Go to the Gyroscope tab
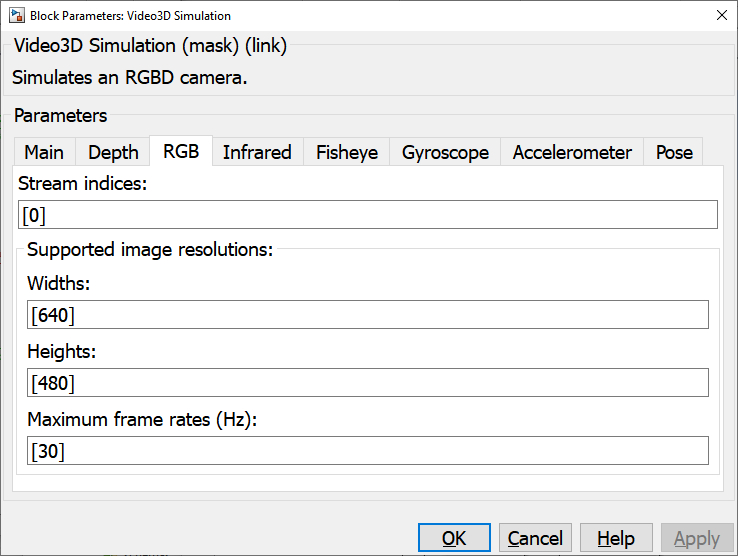 pyautogui.click(x=445, y=152)
